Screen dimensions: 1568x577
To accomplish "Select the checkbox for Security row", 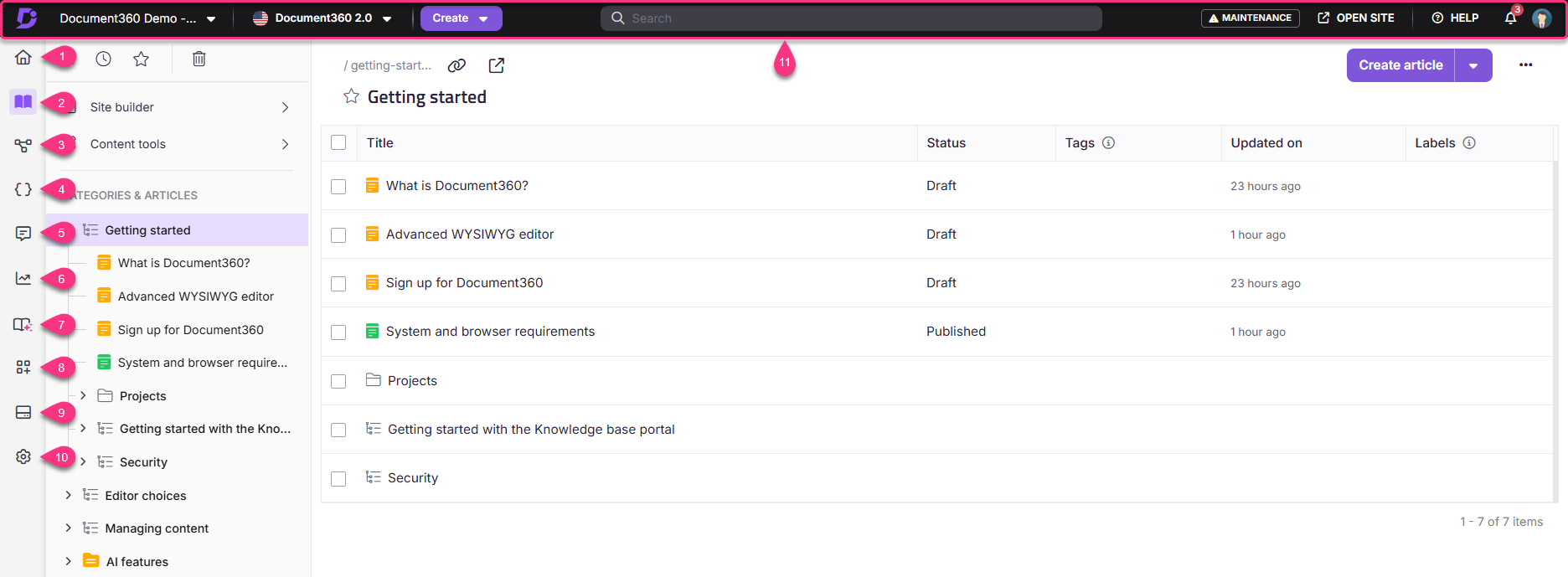I will coord(338,479).
